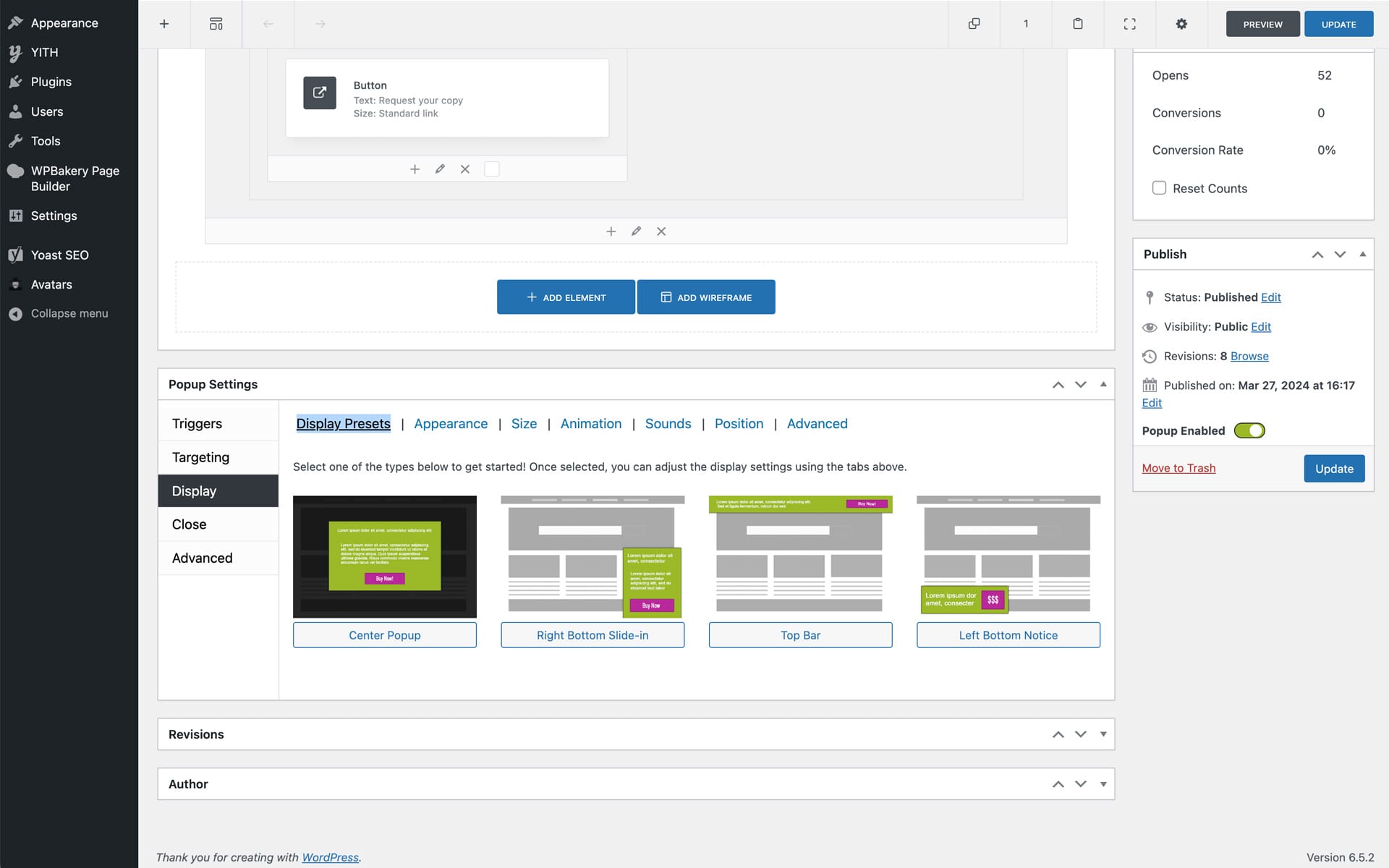Click the copy icon in top toolbar
The width and height of the screenshot is (1389, 868).
coord(974,24)
